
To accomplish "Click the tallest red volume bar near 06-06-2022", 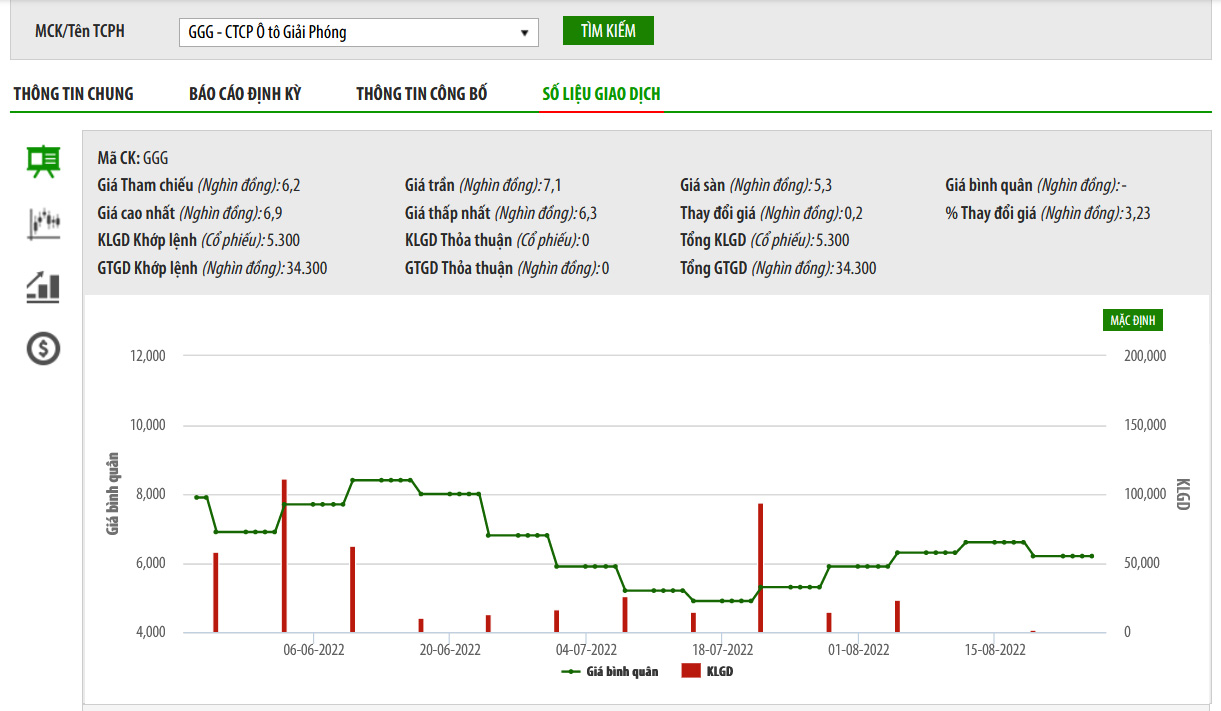I will (x=284, y=556).
